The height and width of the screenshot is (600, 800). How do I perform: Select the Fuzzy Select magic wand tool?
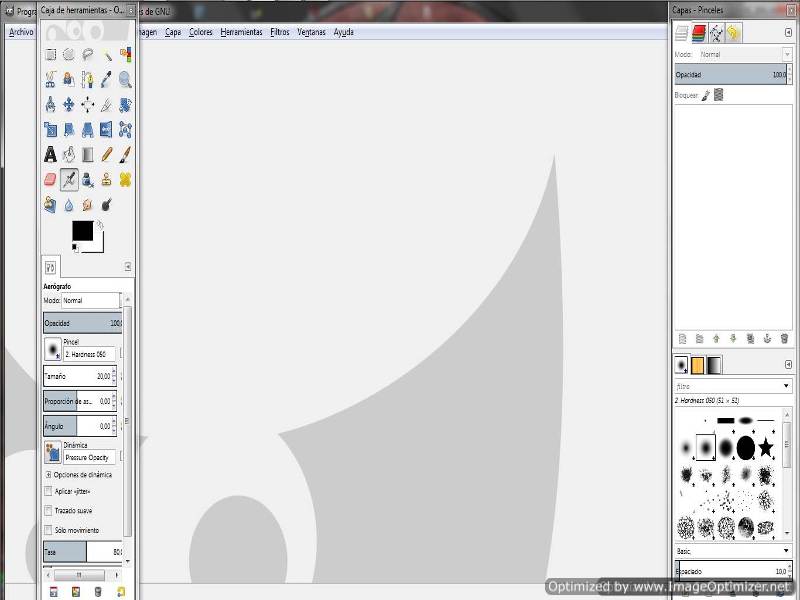pyautogui.click(x=107, y=55)
